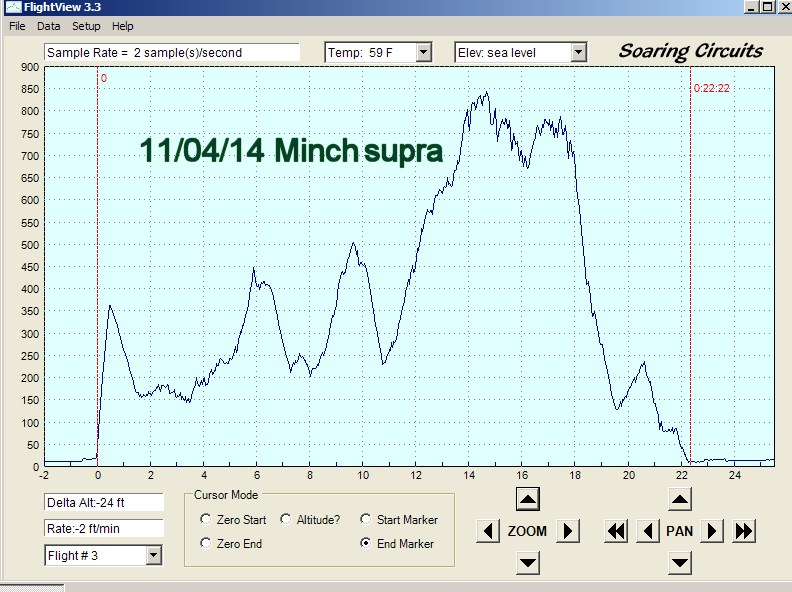Viewport: 792px width, 592px height.
Task: Select the Altitude? cursor mode
Action: pyautogui.click(x=285, y=519)
